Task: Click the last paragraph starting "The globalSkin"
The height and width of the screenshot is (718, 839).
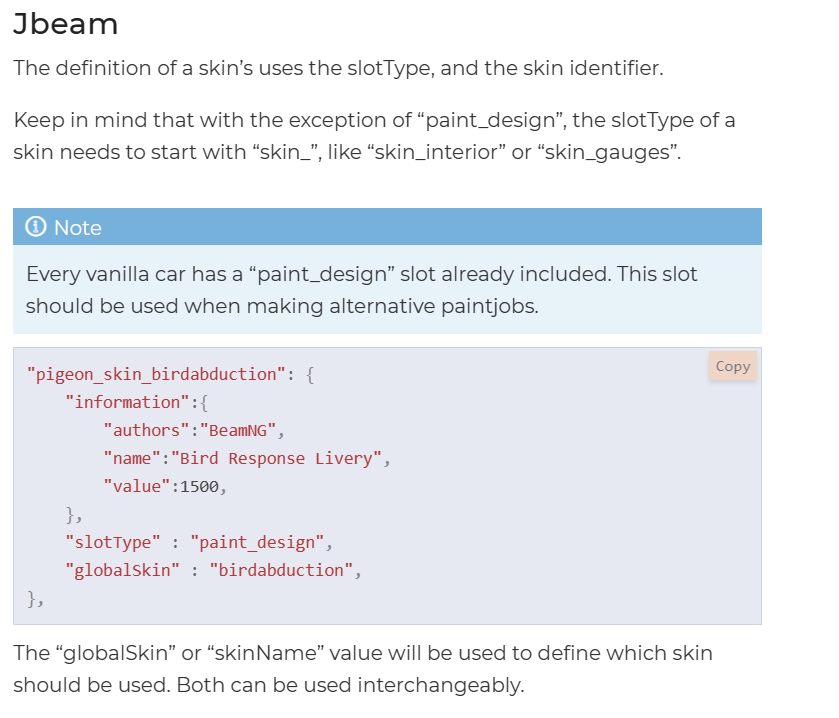Action: (x=362, y=669)
